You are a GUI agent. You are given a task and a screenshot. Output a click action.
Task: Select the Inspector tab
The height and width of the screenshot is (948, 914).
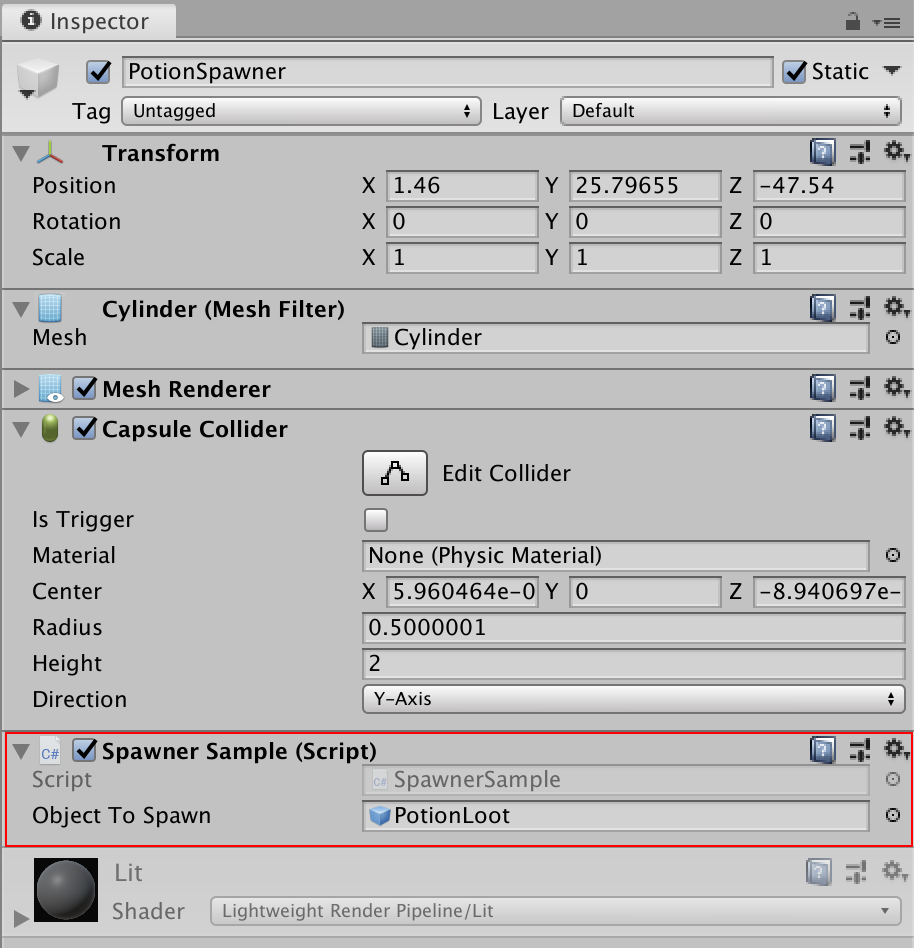88,21
